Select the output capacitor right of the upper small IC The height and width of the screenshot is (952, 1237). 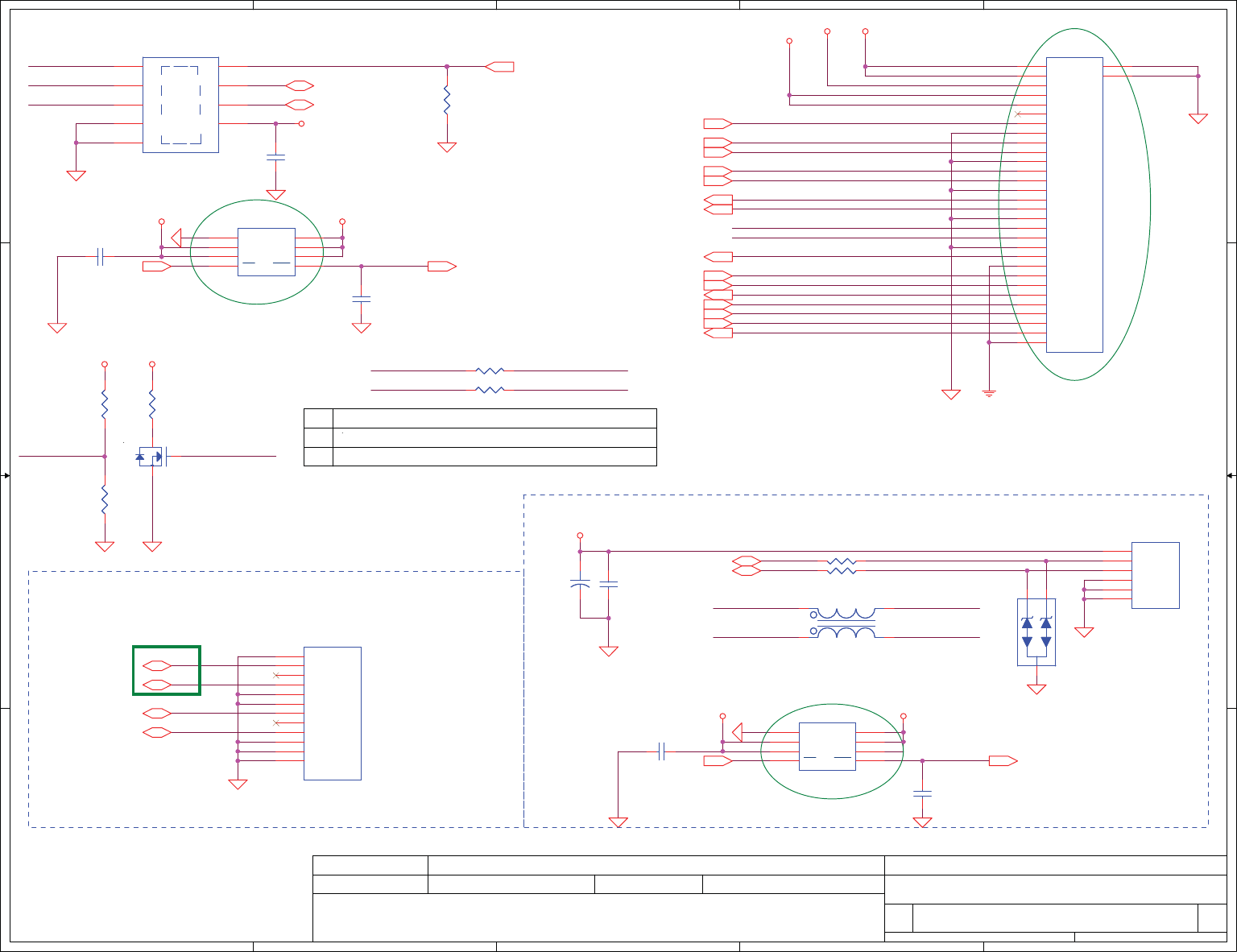coord(362,299)
